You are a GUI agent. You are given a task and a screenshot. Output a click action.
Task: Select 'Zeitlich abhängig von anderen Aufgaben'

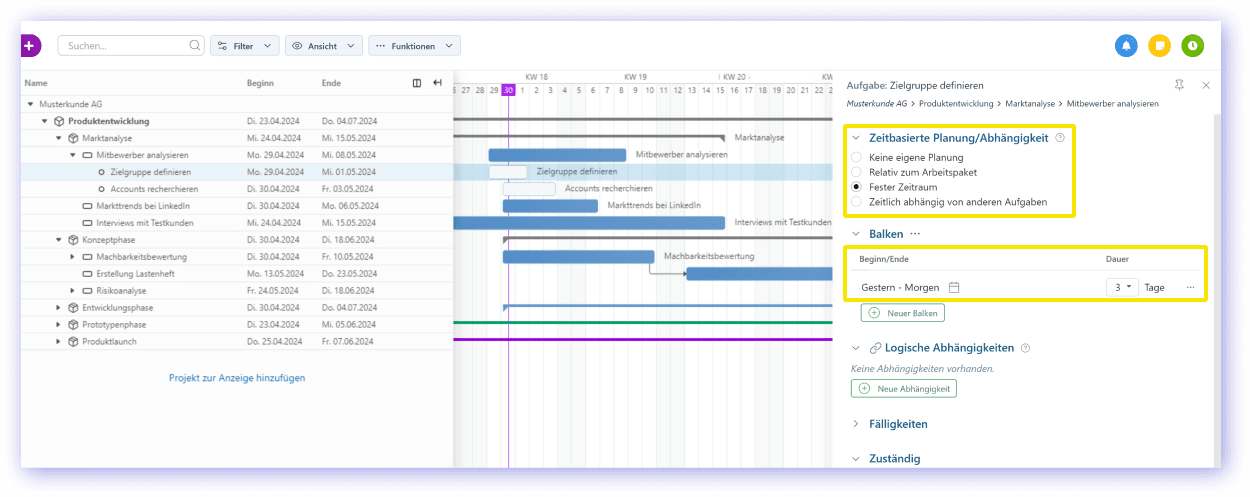856,202
